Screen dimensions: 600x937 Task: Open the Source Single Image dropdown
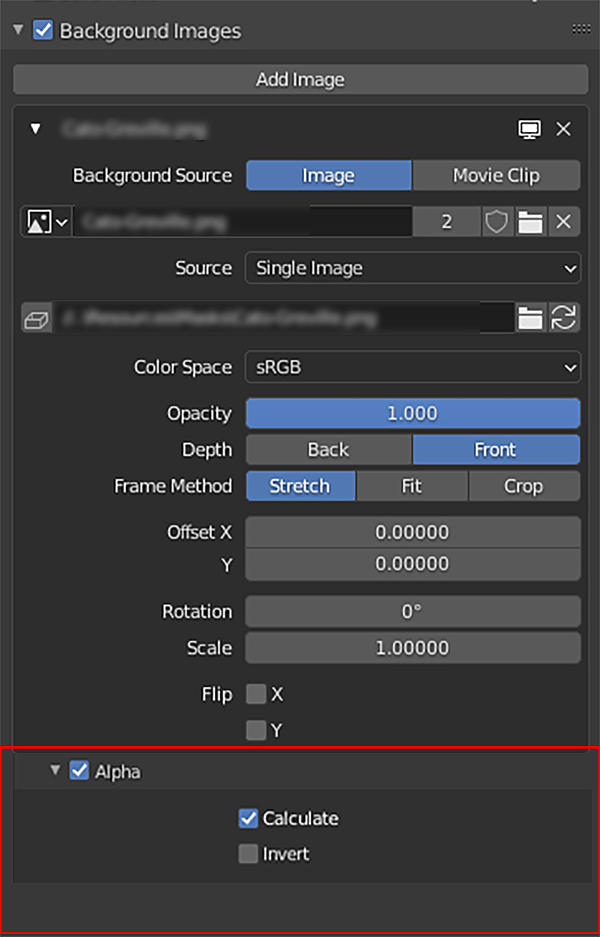tap(413, 268)
